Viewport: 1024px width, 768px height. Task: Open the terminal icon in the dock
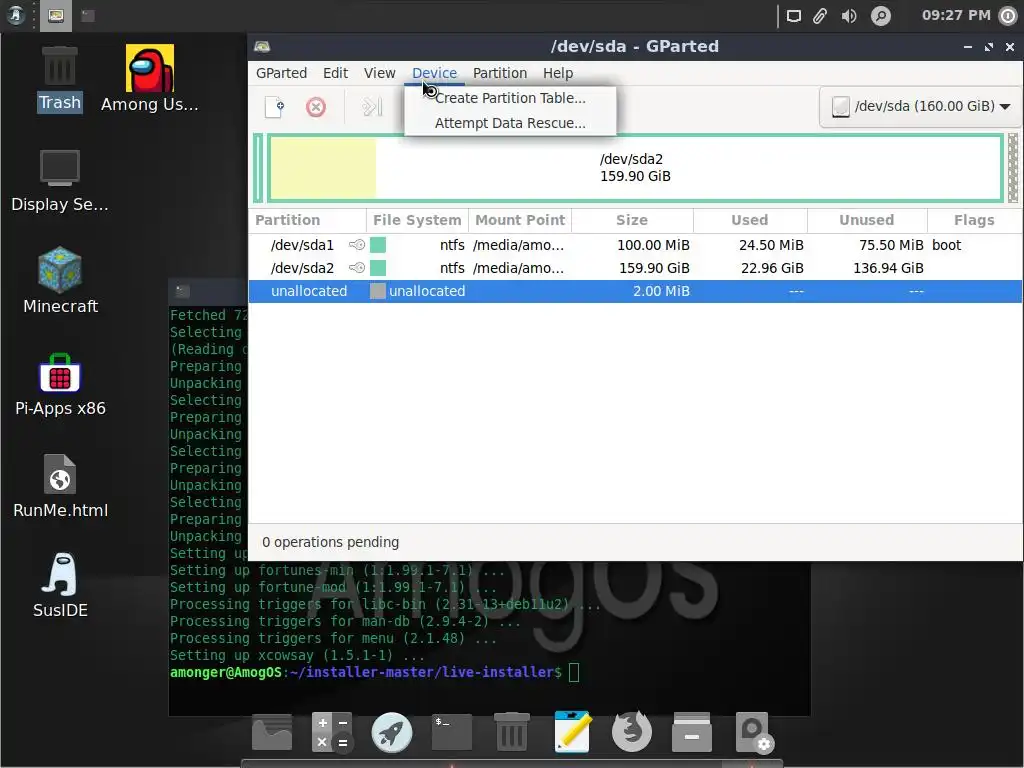[451, 732]
